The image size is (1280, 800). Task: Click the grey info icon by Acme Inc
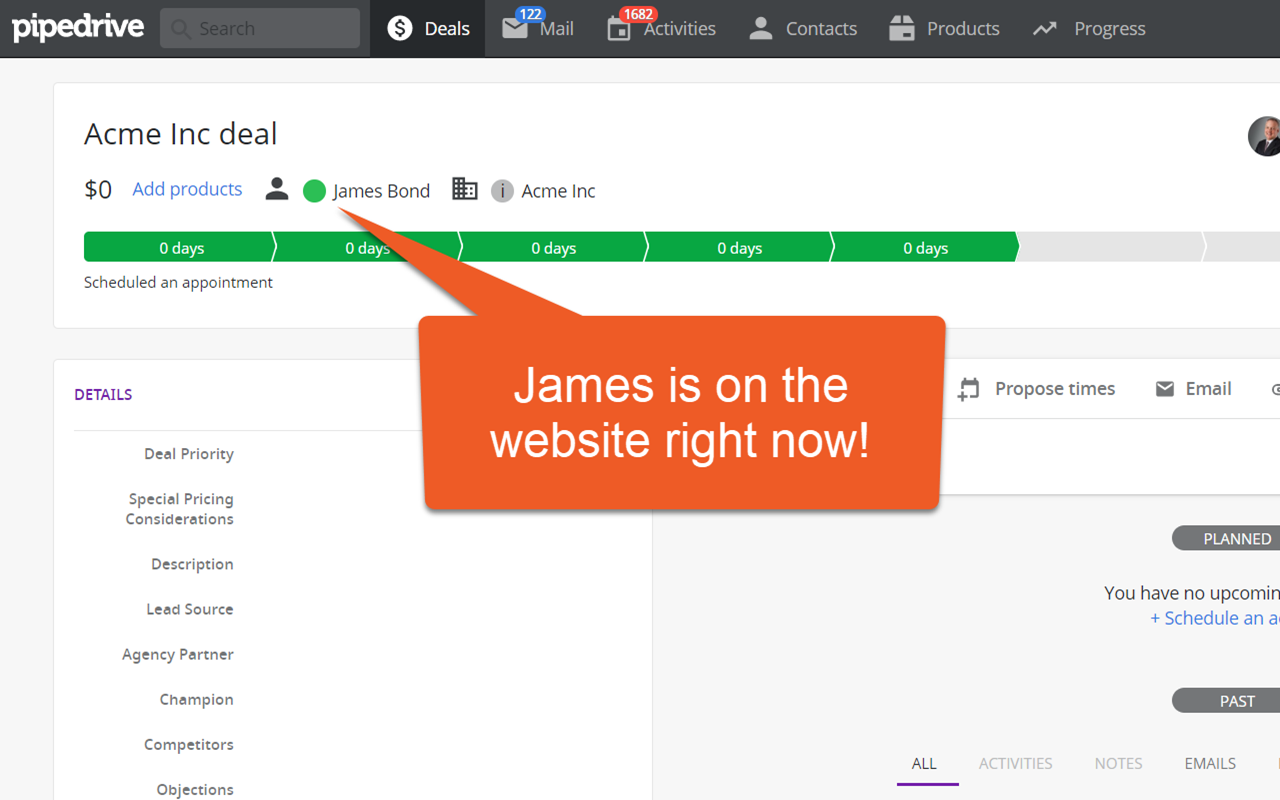502,191
